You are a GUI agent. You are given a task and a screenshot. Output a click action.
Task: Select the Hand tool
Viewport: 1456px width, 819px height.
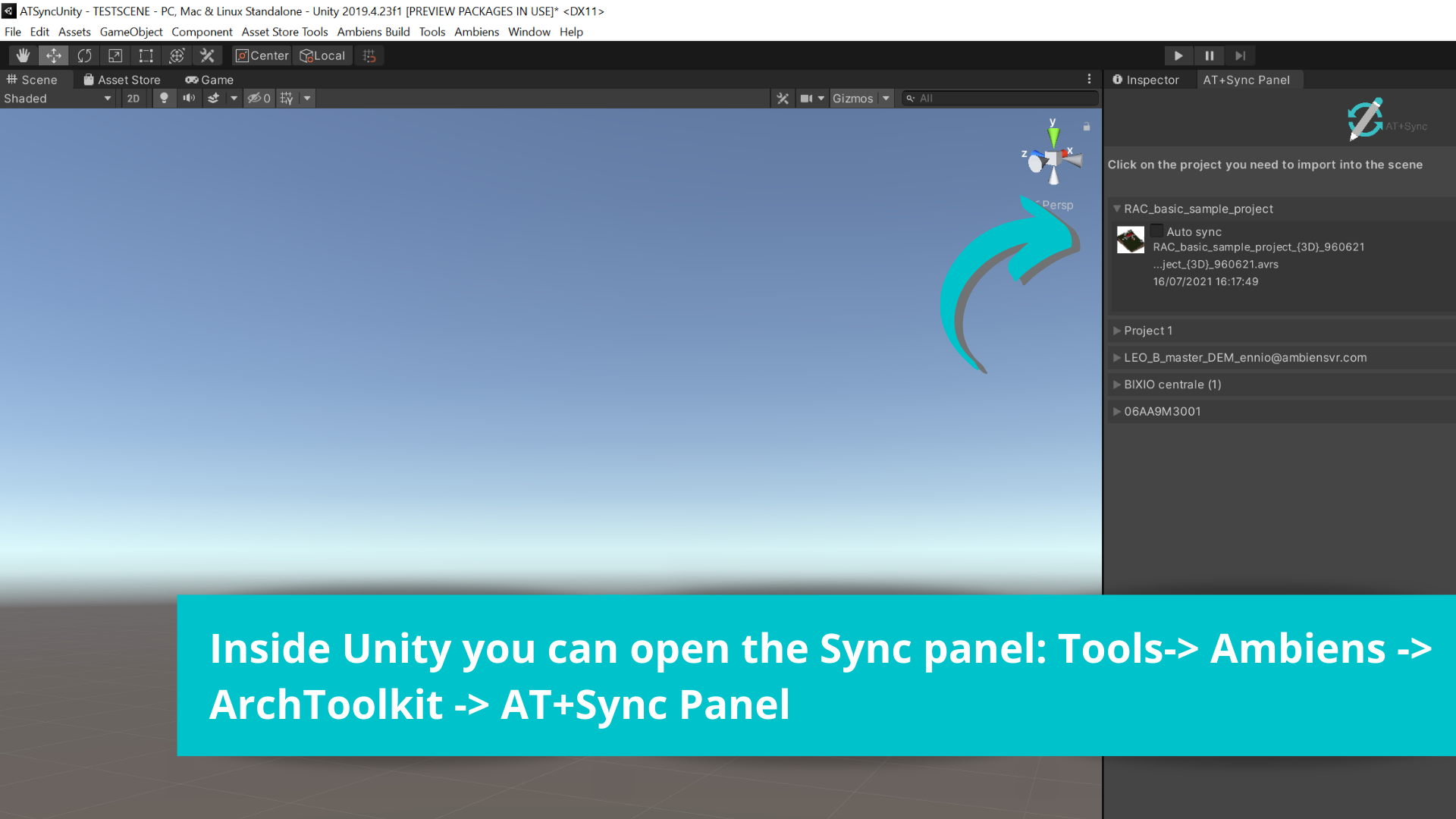tap(23, 55)
